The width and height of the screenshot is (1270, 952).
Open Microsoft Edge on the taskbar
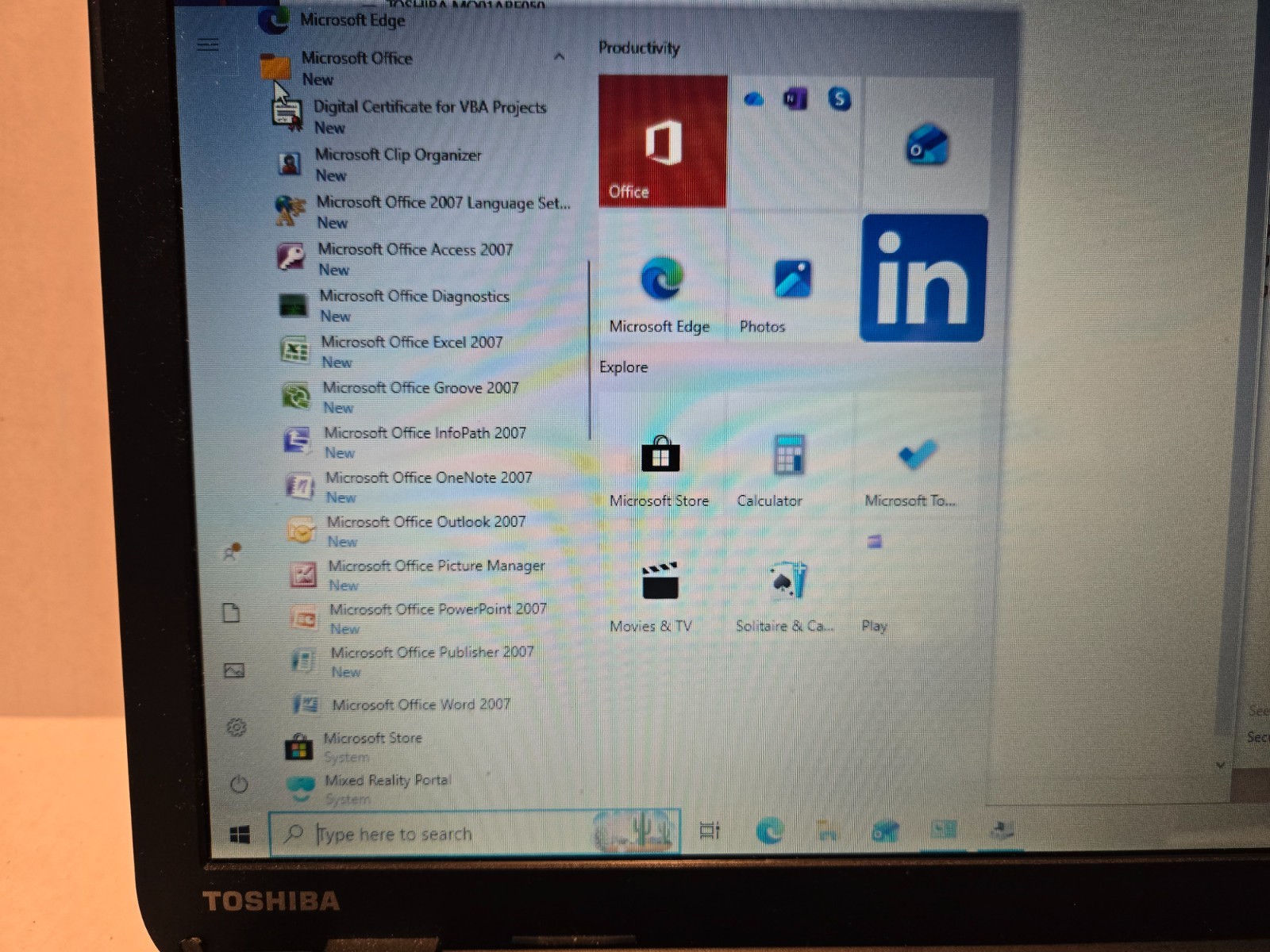770,831
